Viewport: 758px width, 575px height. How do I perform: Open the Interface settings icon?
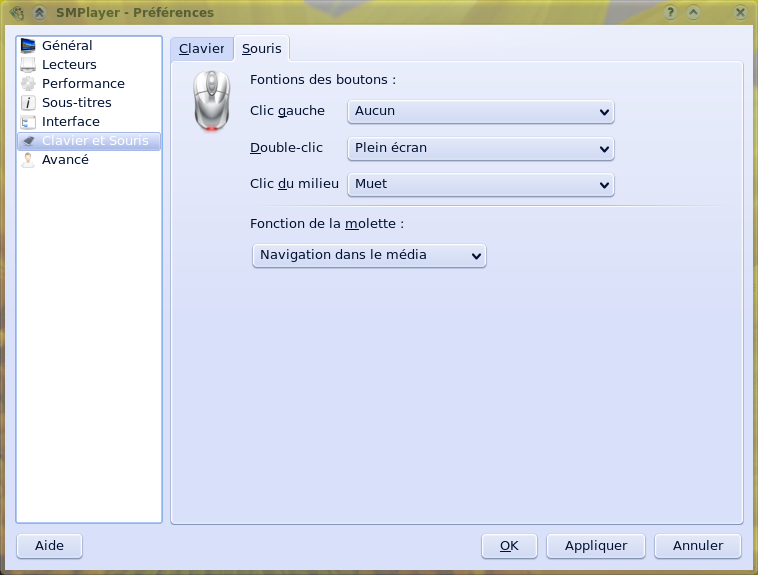(x=28, y=122)
